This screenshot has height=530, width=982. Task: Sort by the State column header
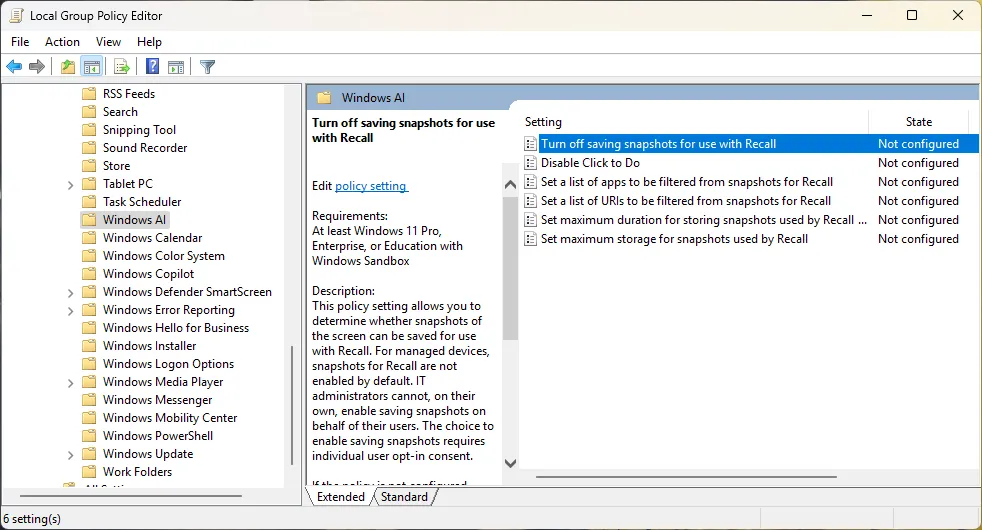click(x=919, y=122)
